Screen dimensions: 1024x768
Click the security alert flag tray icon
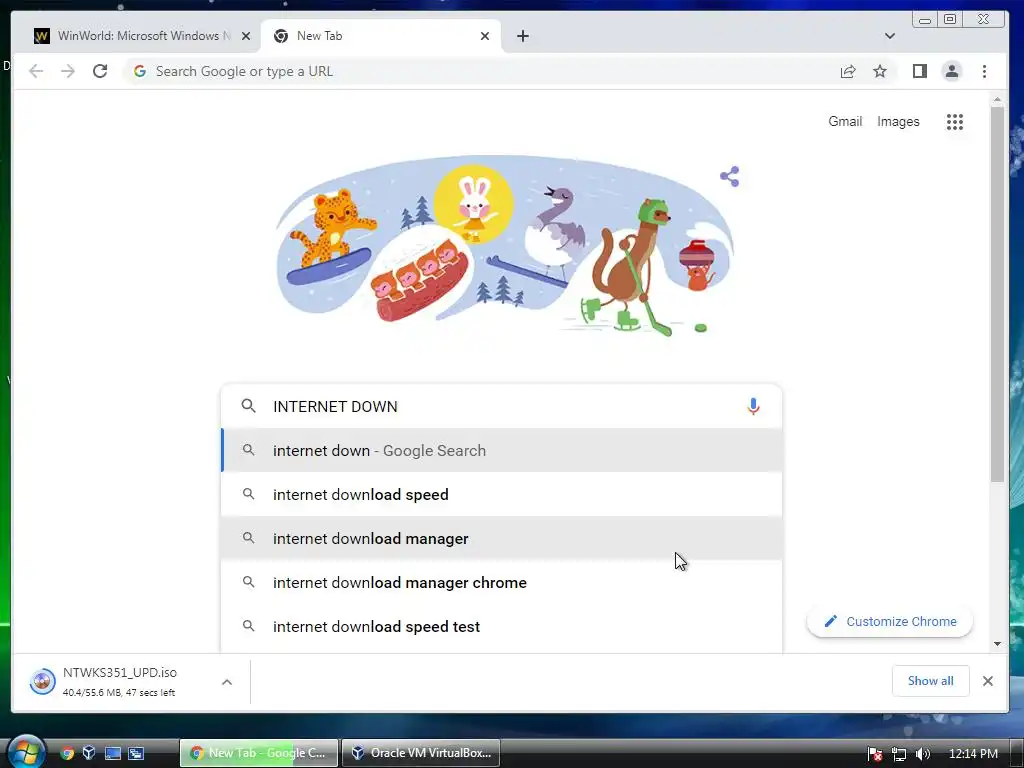[x=876, y=754]
